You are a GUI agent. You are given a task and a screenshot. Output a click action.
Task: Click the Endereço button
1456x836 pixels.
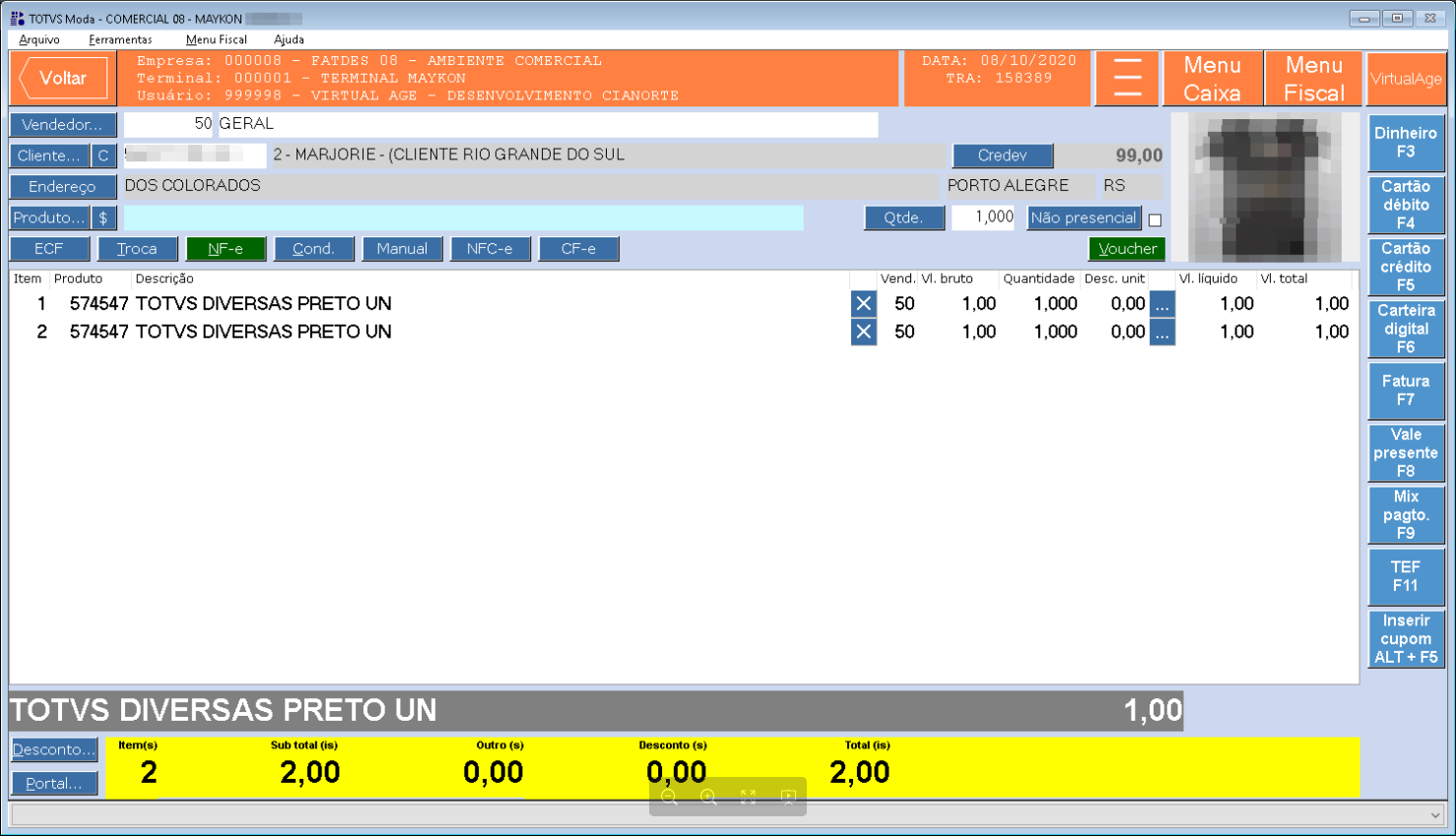point(62,186)
